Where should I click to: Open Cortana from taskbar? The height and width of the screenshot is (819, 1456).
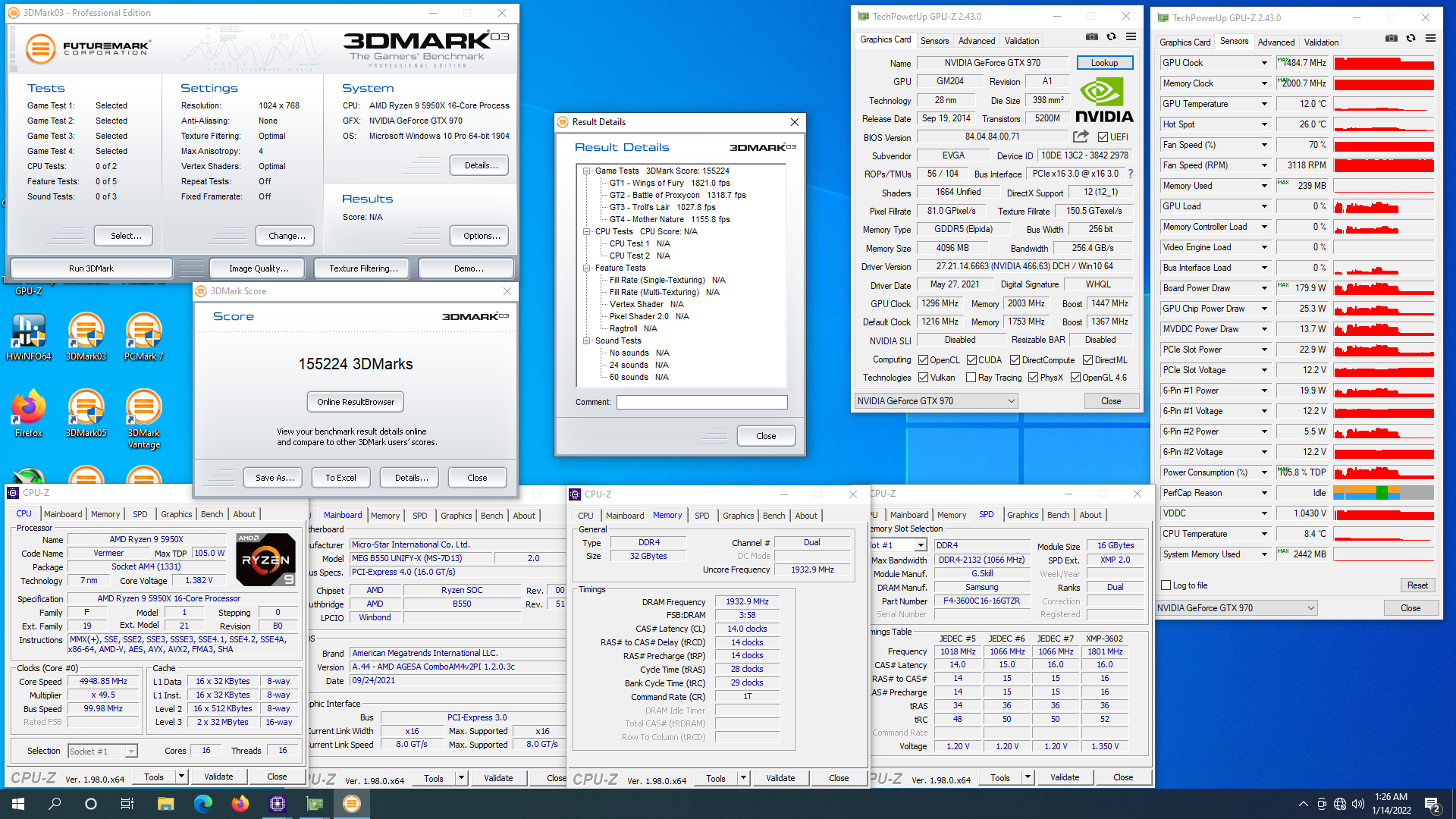tap(91, 804)
